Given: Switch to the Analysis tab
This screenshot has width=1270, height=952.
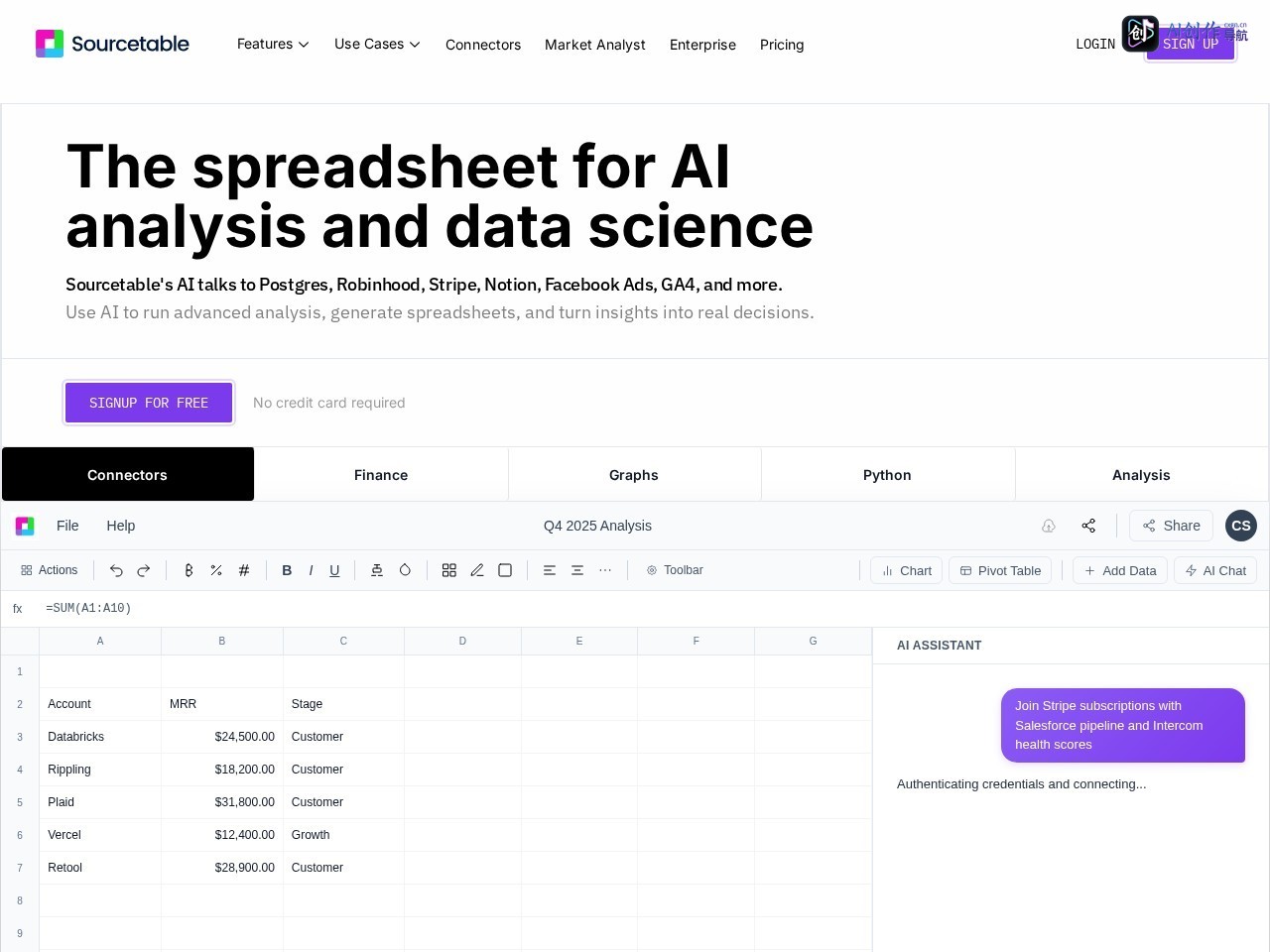Looking at the screenshot, I should coord(1141,475).
